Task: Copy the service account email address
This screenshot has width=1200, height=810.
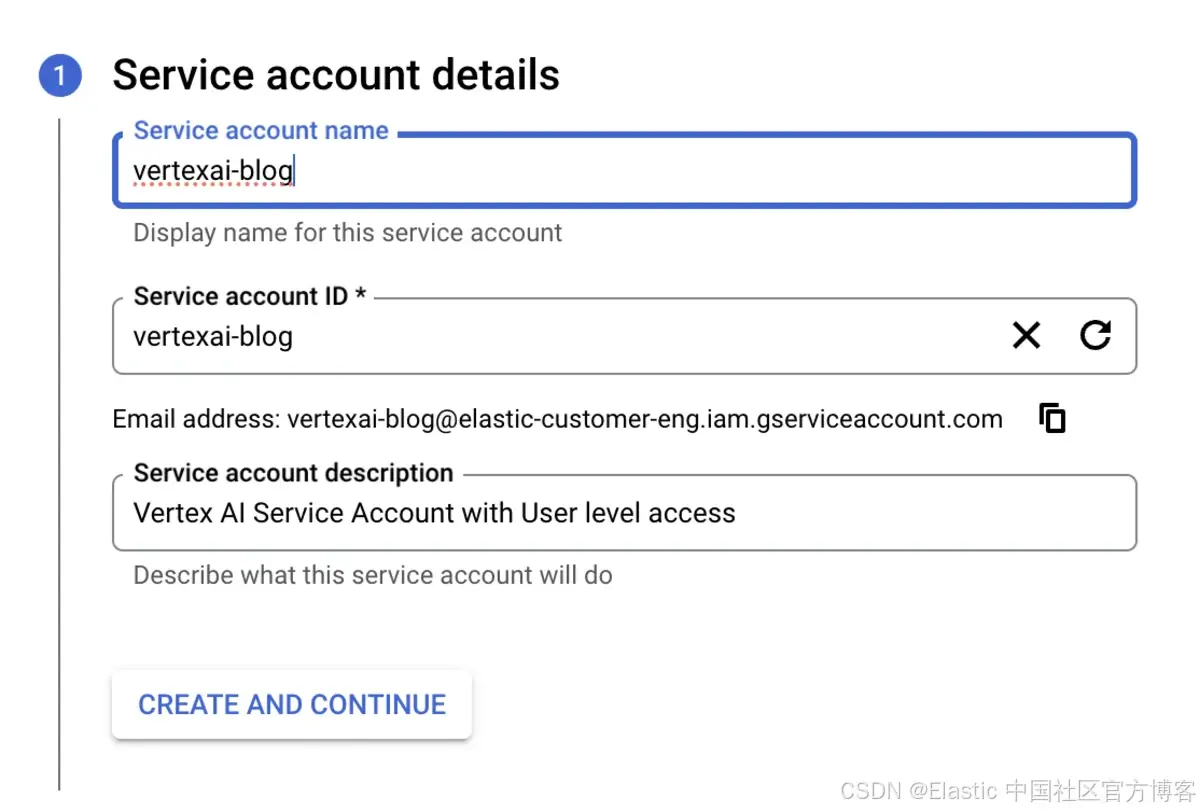Action: [x=1052, y=418]
